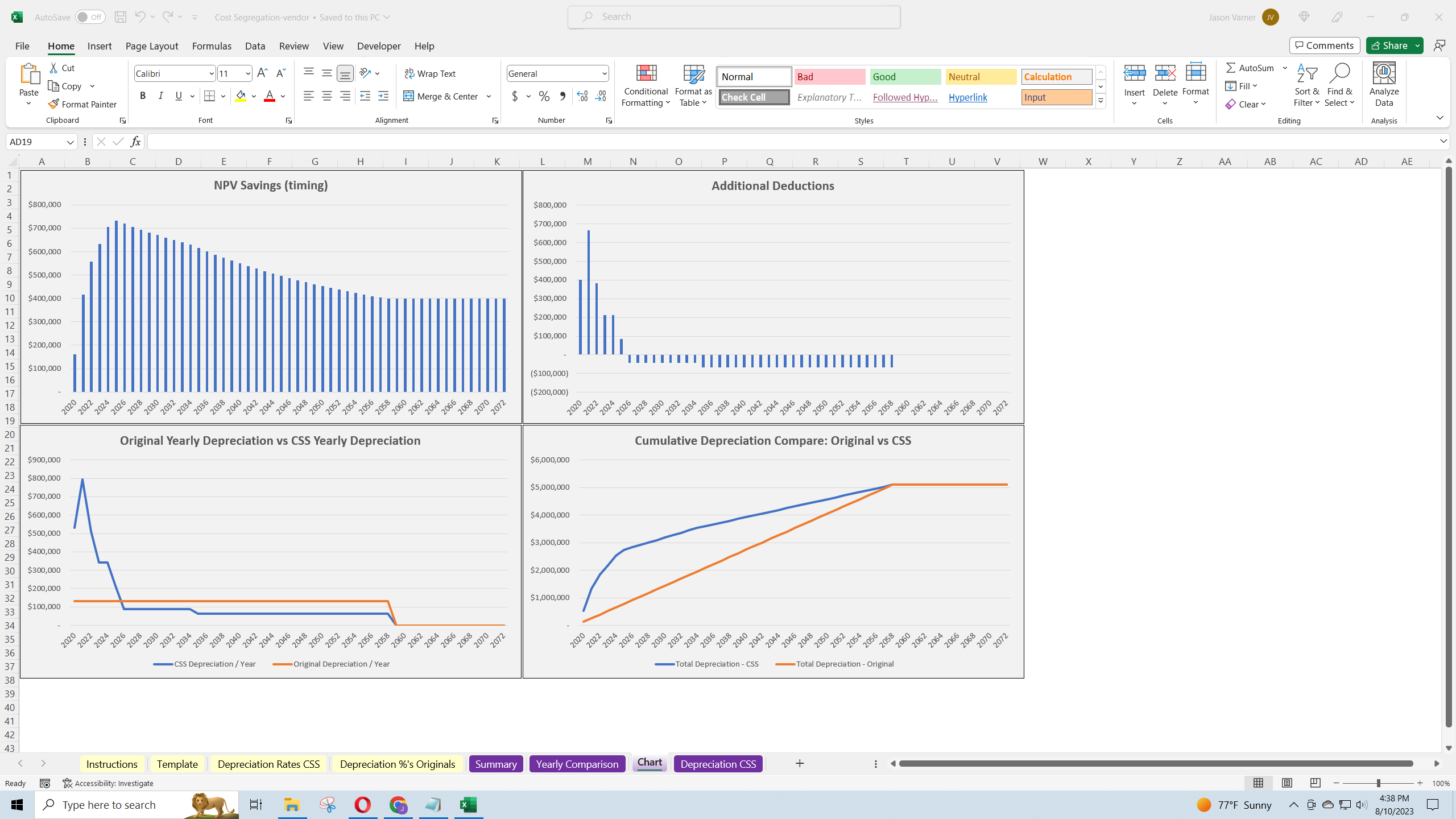Viewport: 1456px width, 819px height.
Task: Expand the AutoSum dropdown arrow
Action: tap(1285, 68)
